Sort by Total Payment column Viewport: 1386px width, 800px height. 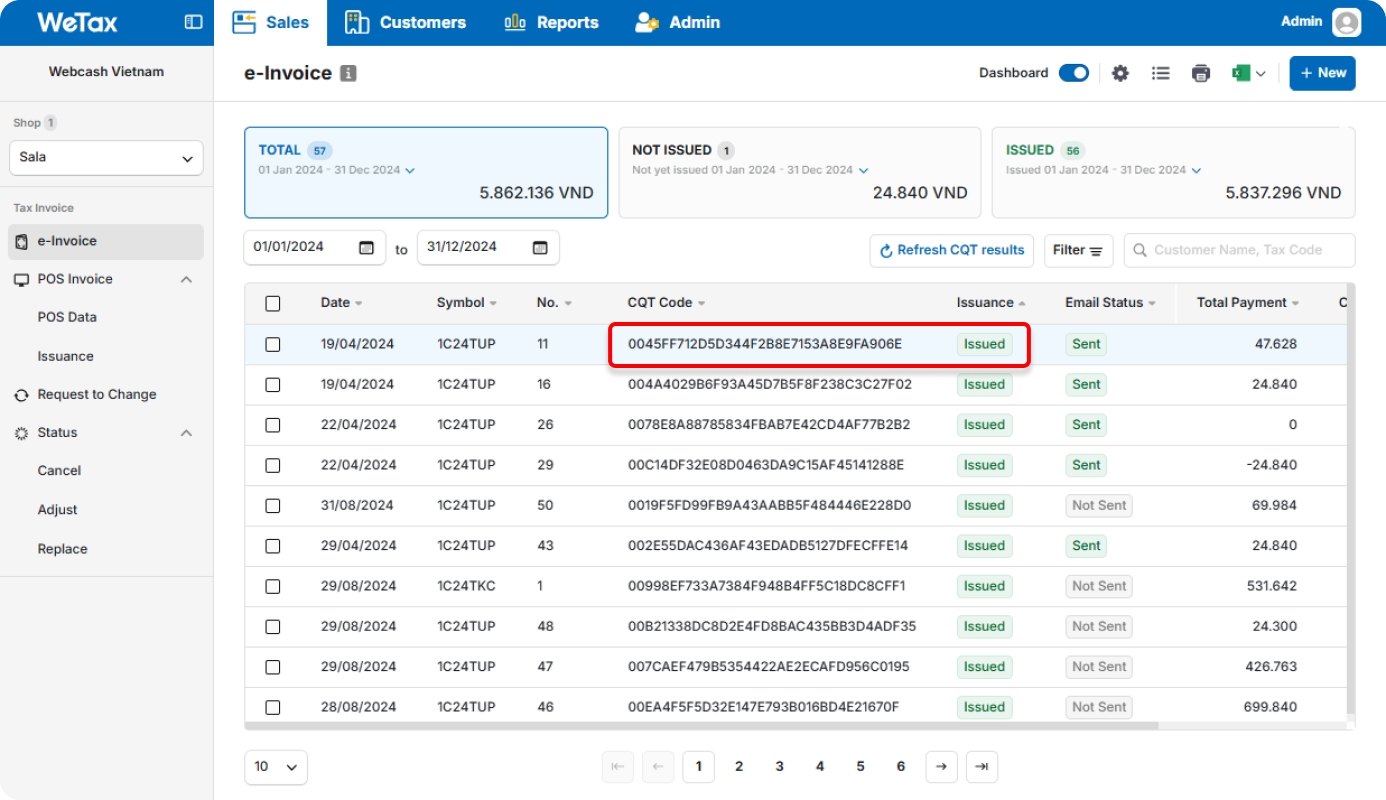point(1248,303)
